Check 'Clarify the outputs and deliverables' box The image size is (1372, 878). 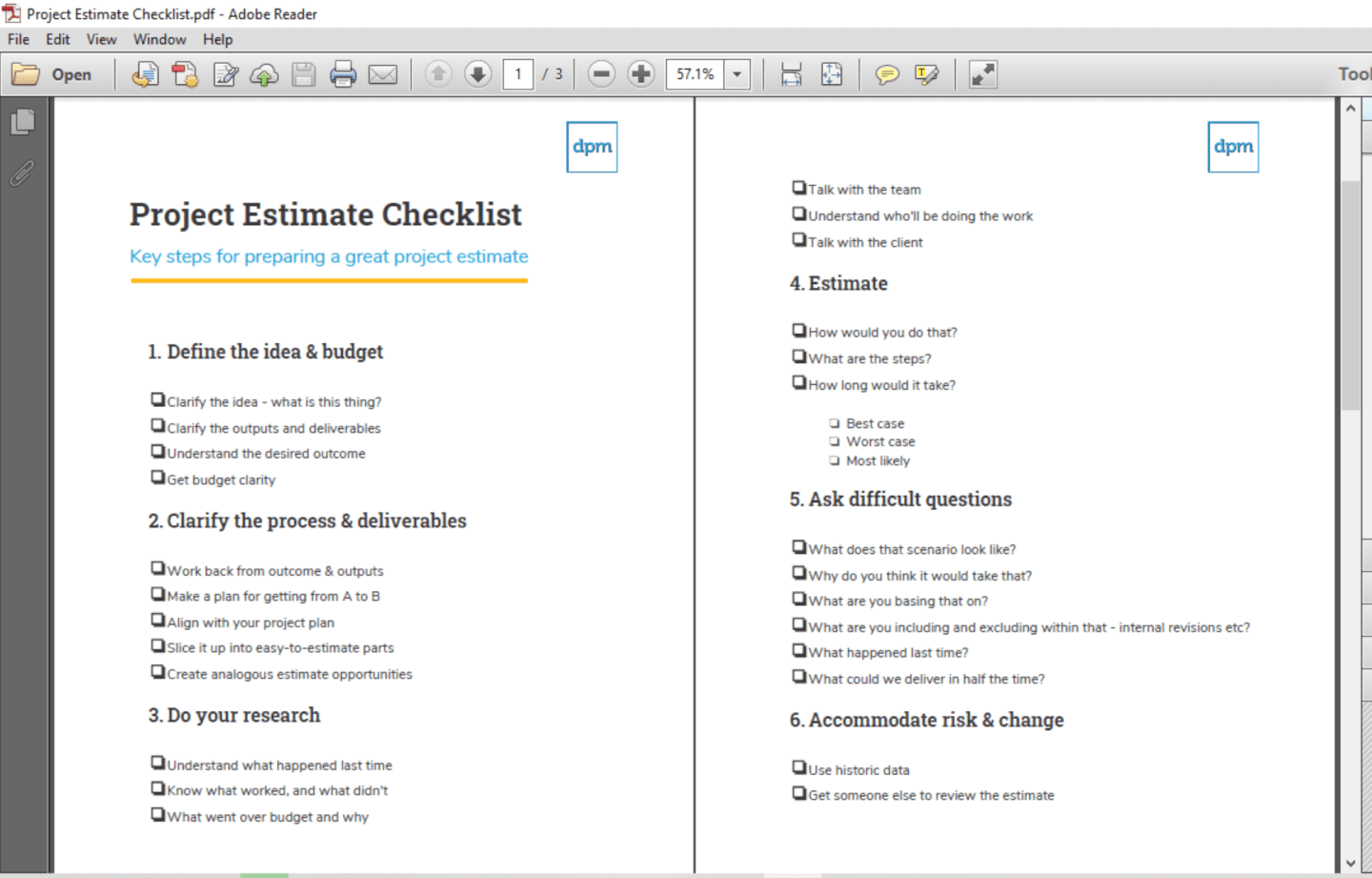coord(158,425)
